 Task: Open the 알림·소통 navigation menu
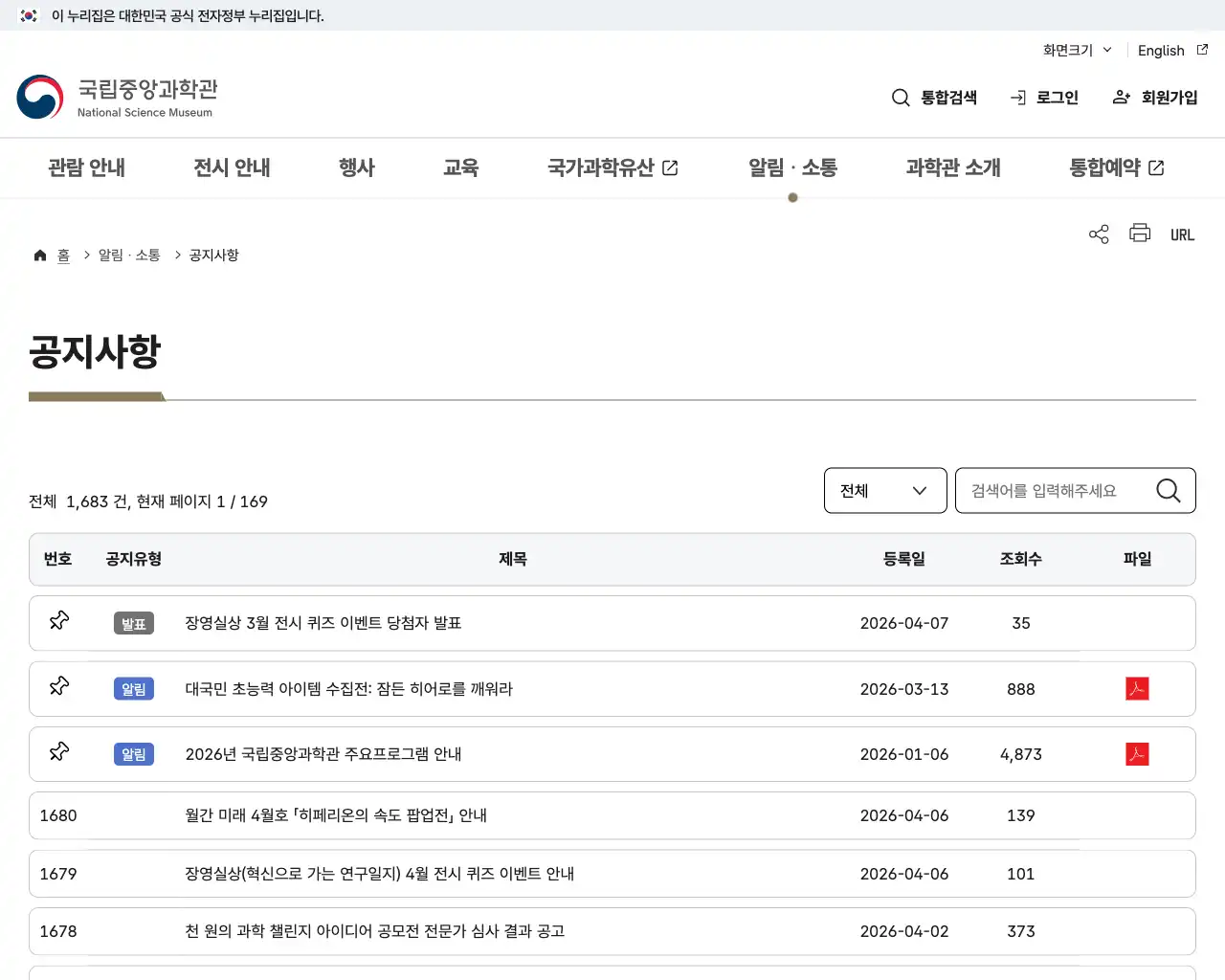tap(792, 167)
